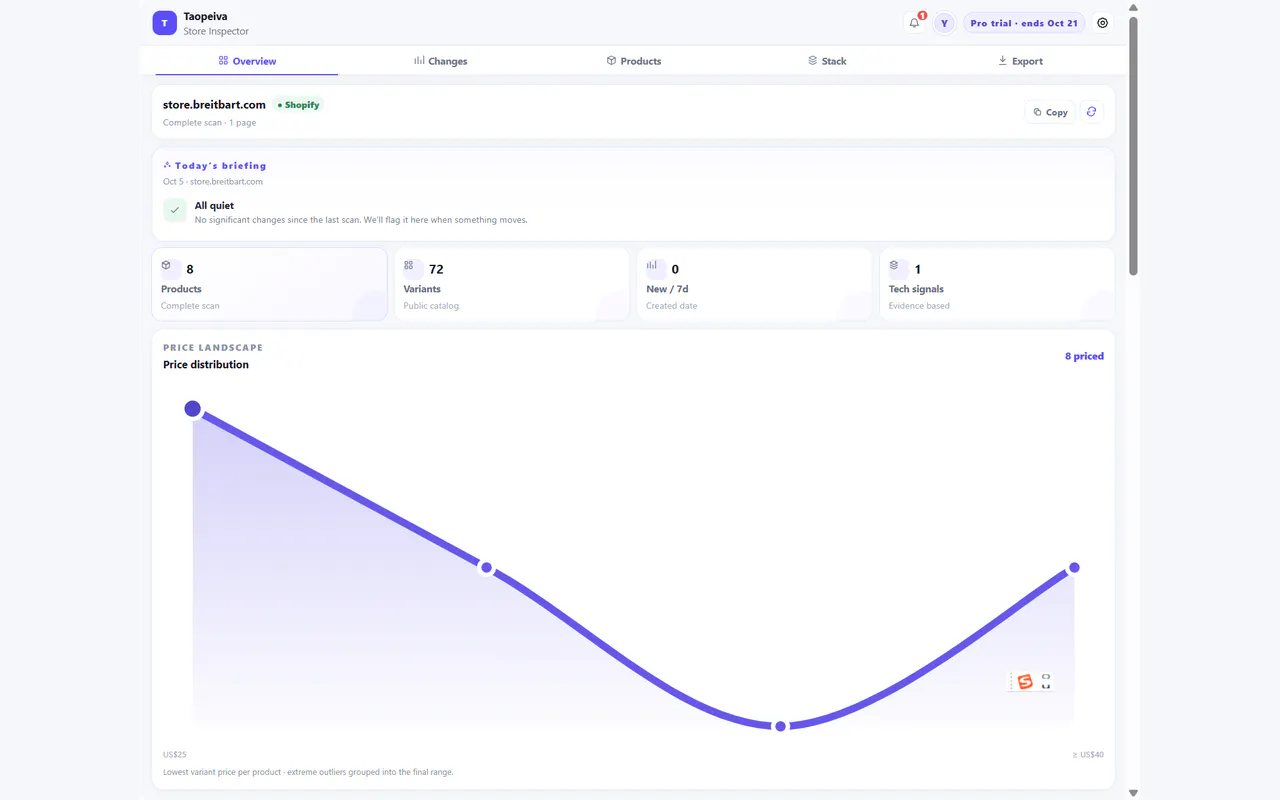
Task: Click the screenshot capture icon on chart
Action: pyautogui.click(x=1046, y=682)
